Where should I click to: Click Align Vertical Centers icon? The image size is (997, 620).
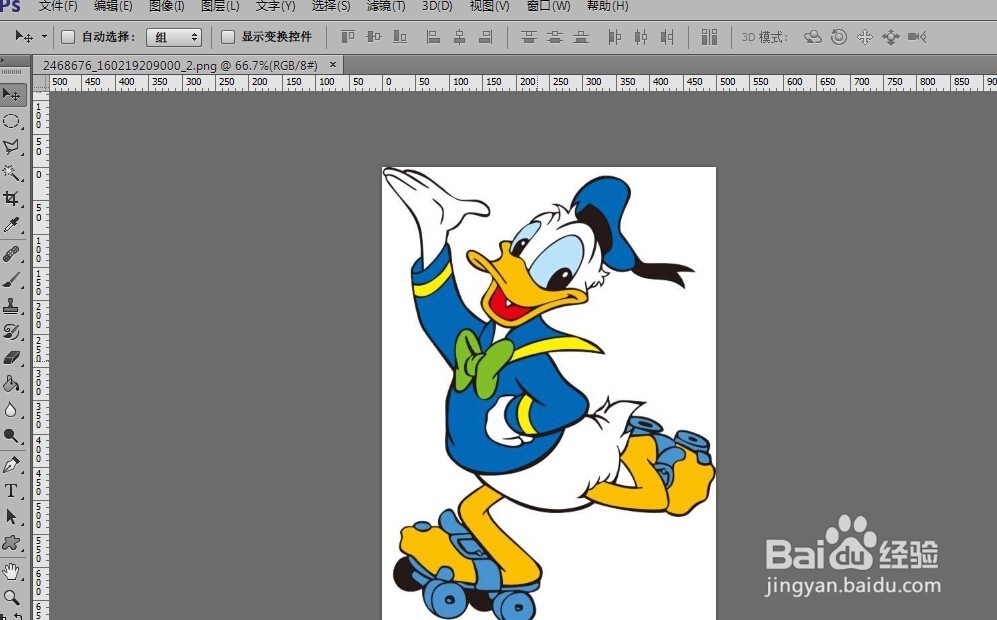tap(374, 37)
